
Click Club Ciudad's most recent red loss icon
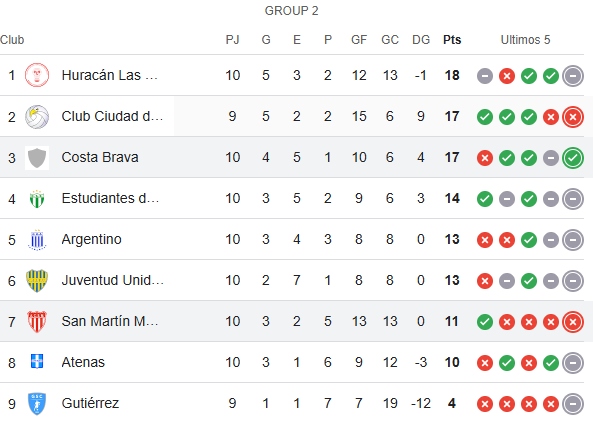tap(573, 117)
